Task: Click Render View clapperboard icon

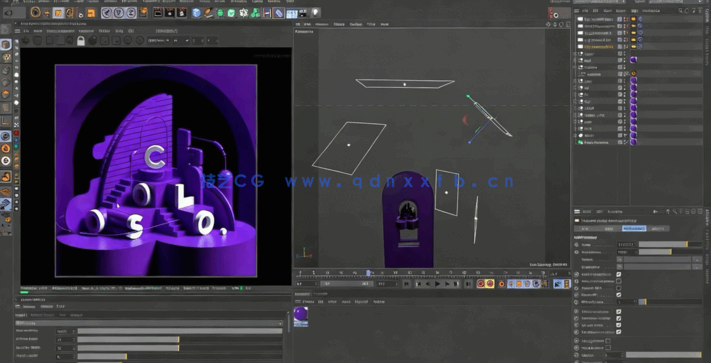Action: click(x=158, y=13)
